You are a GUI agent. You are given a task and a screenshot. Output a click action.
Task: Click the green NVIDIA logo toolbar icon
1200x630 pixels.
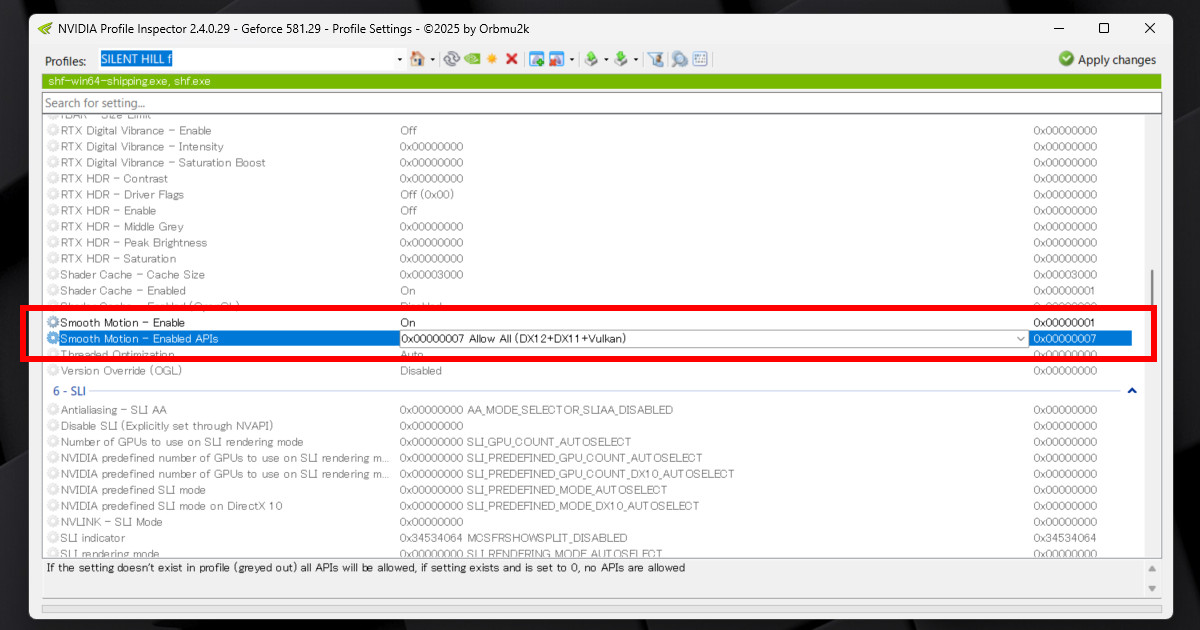coord(472,59)
